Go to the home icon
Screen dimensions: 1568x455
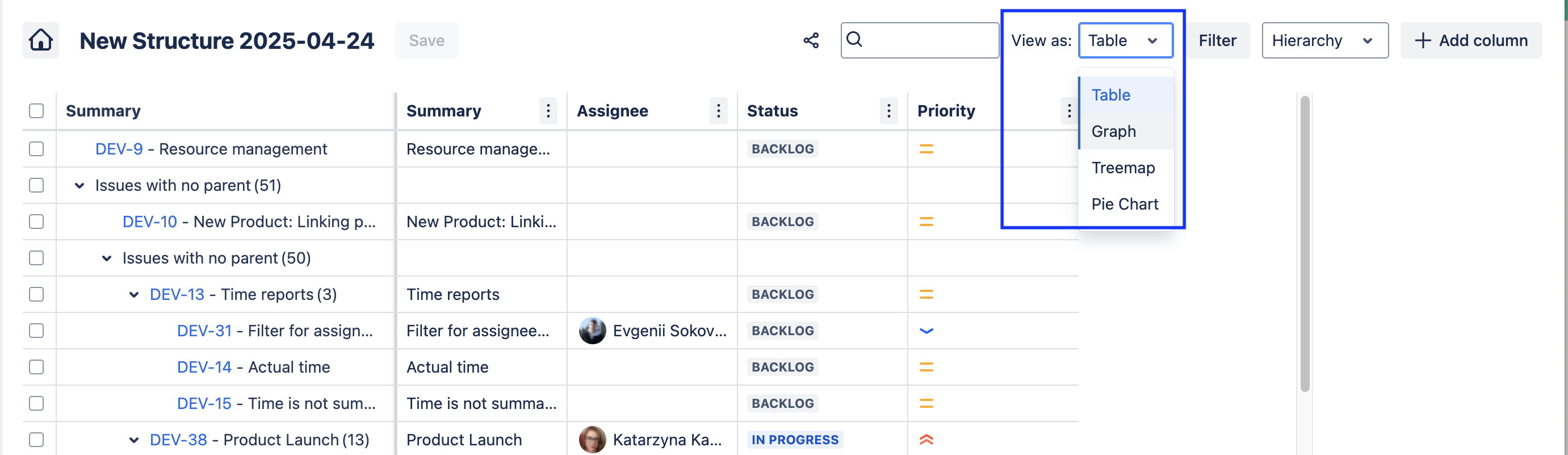(41, 40)
